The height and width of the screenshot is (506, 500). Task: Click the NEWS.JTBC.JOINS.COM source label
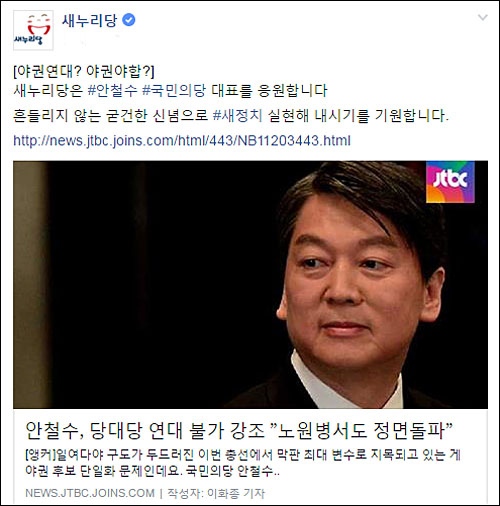(90, 493)
